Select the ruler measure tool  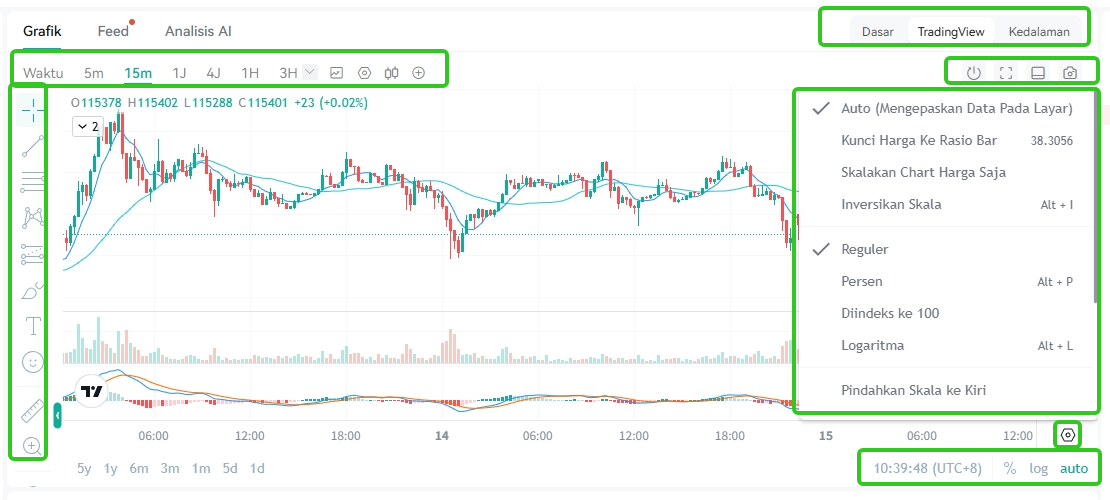tap(33, 411)
